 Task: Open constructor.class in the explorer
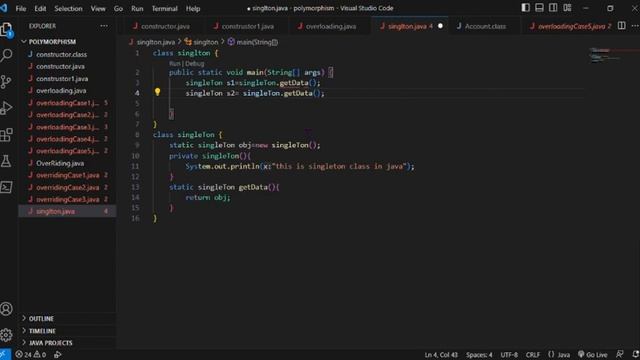coord(67,54)
